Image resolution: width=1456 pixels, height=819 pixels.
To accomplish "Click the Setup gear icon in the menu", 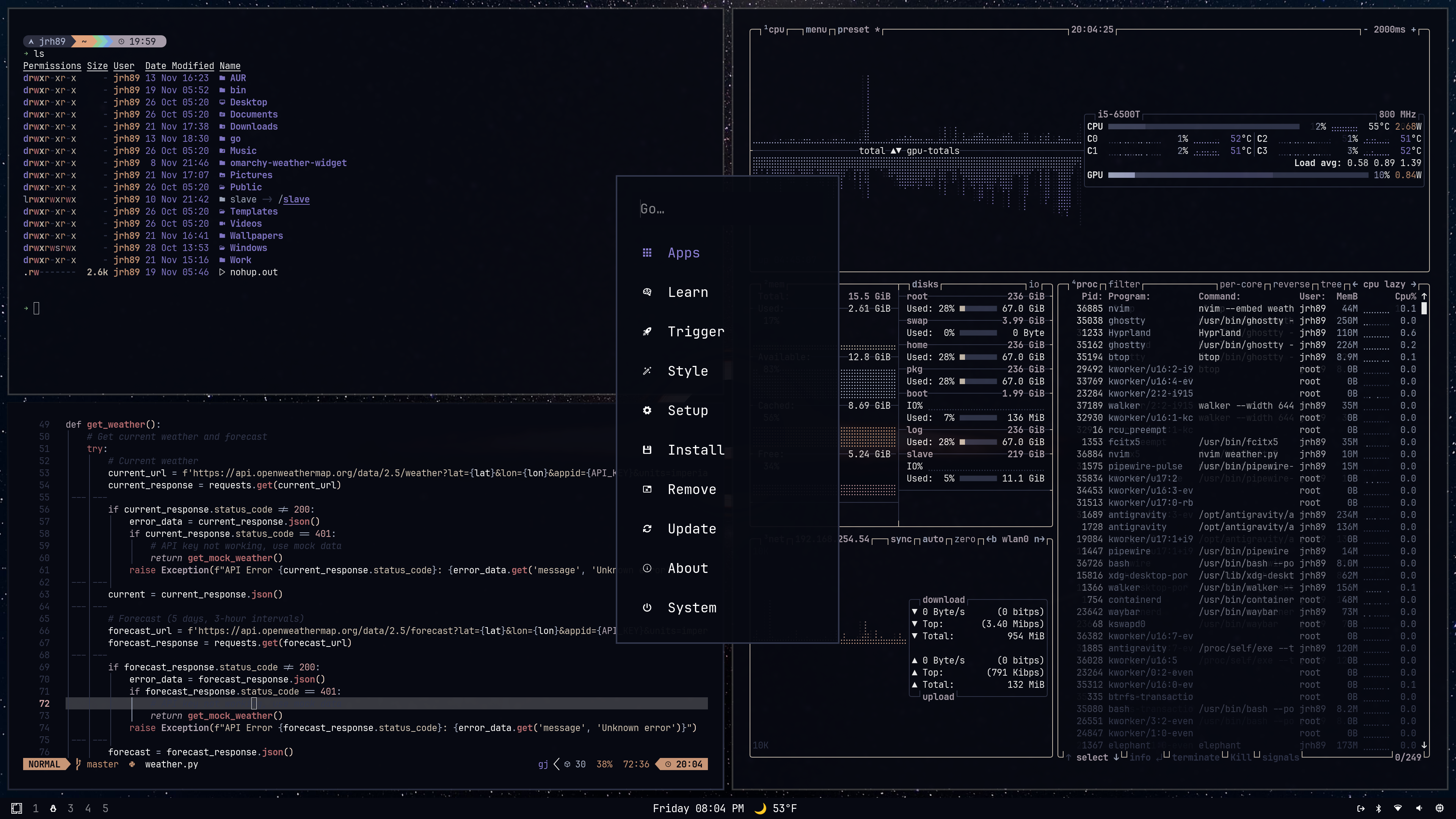I will [647, 410].
